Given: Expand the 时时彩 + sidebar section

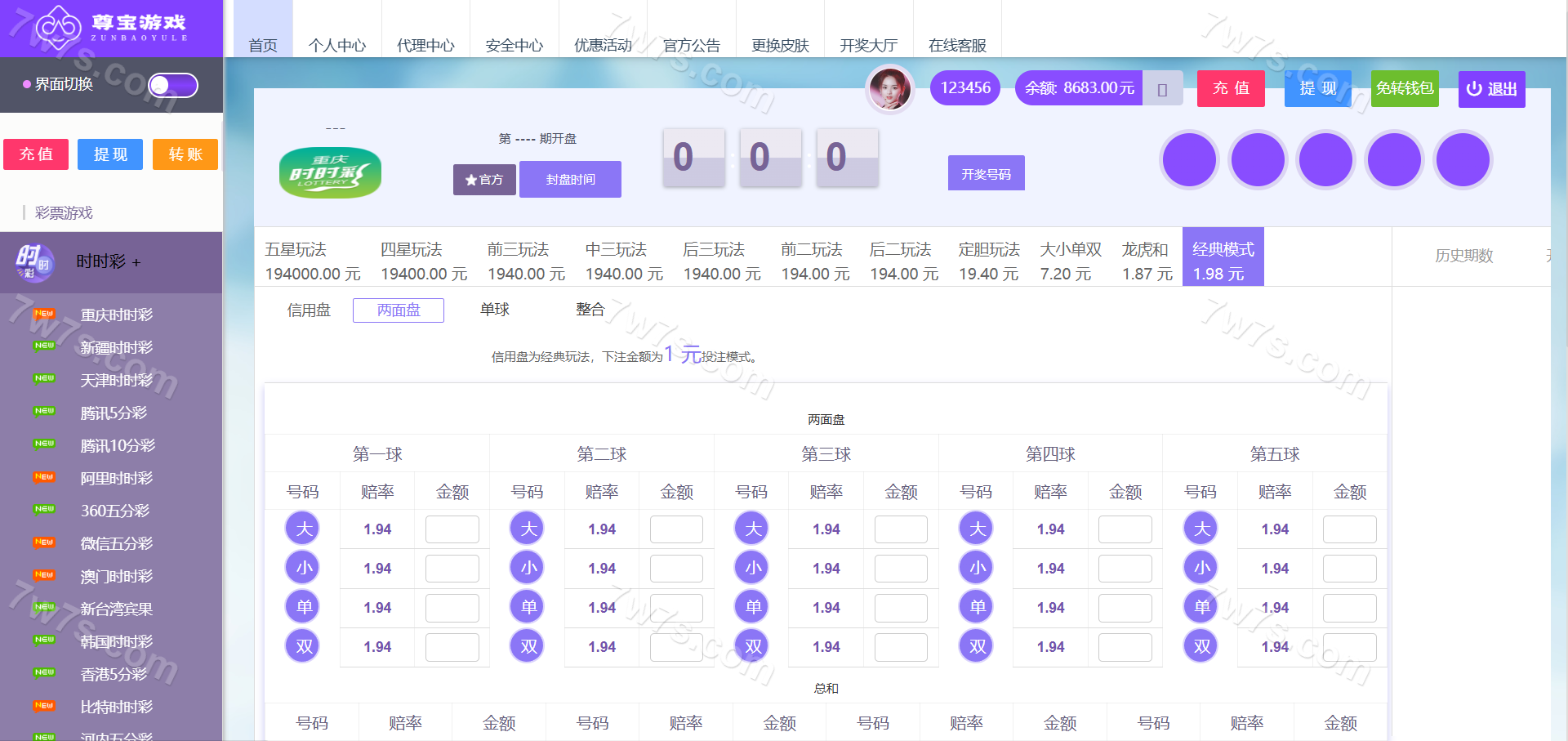Looking at the screenshot, I should coord(108,262).
